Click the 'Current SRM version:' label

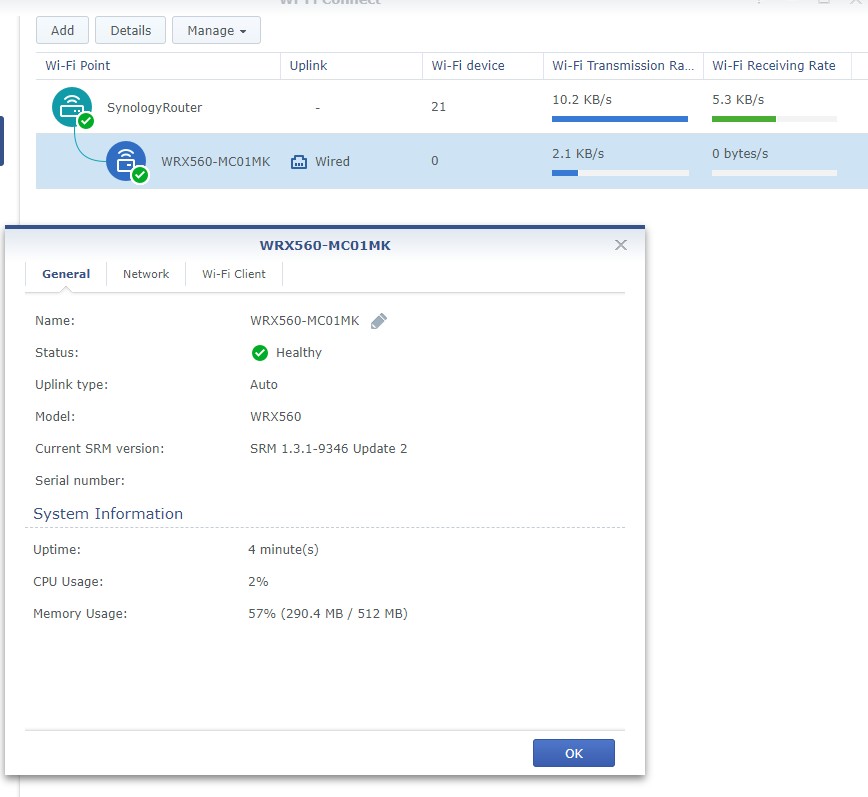pyautogui.click(x=100, y=449)
